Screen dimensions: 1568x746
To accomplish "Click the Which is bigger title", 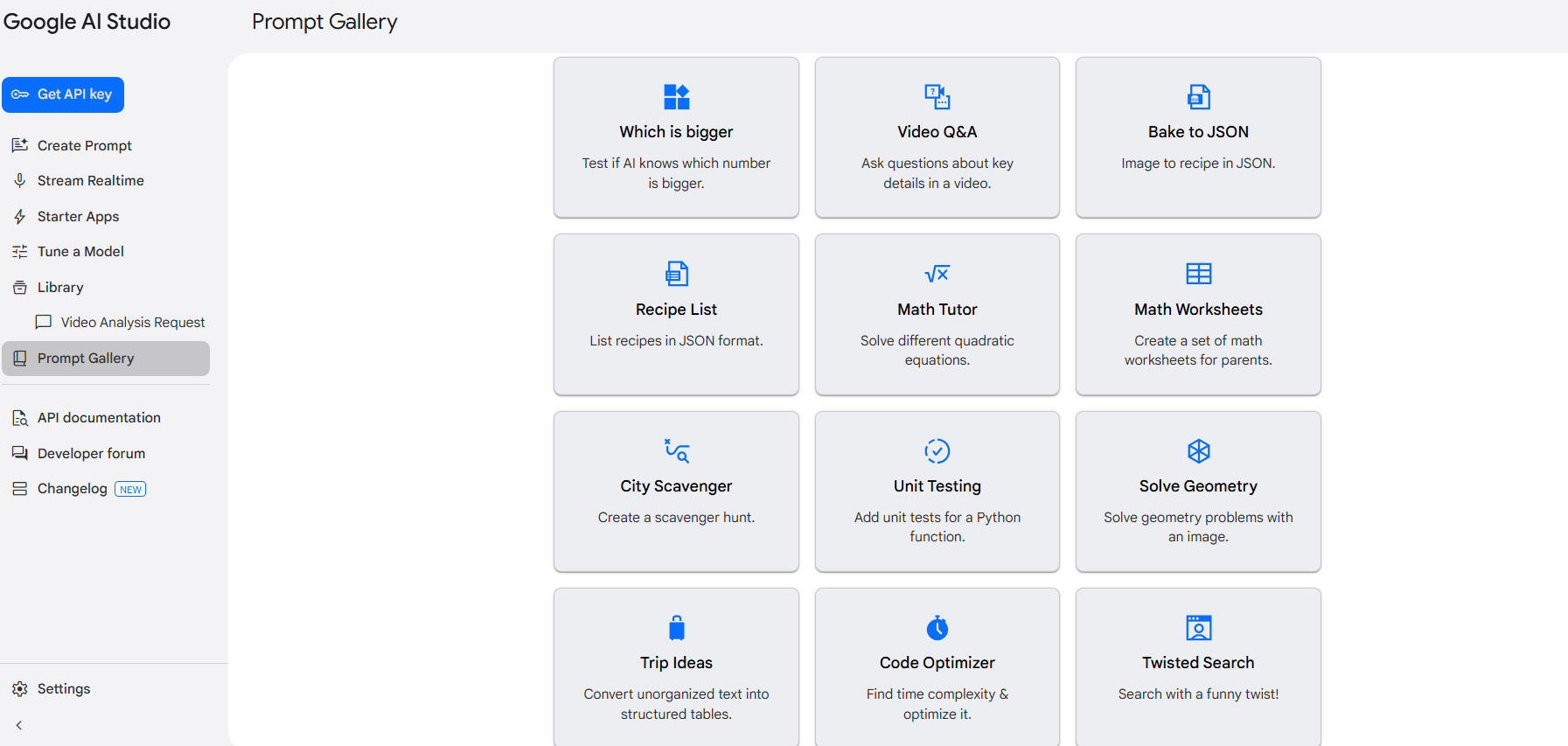I will [x=676, y=132].
